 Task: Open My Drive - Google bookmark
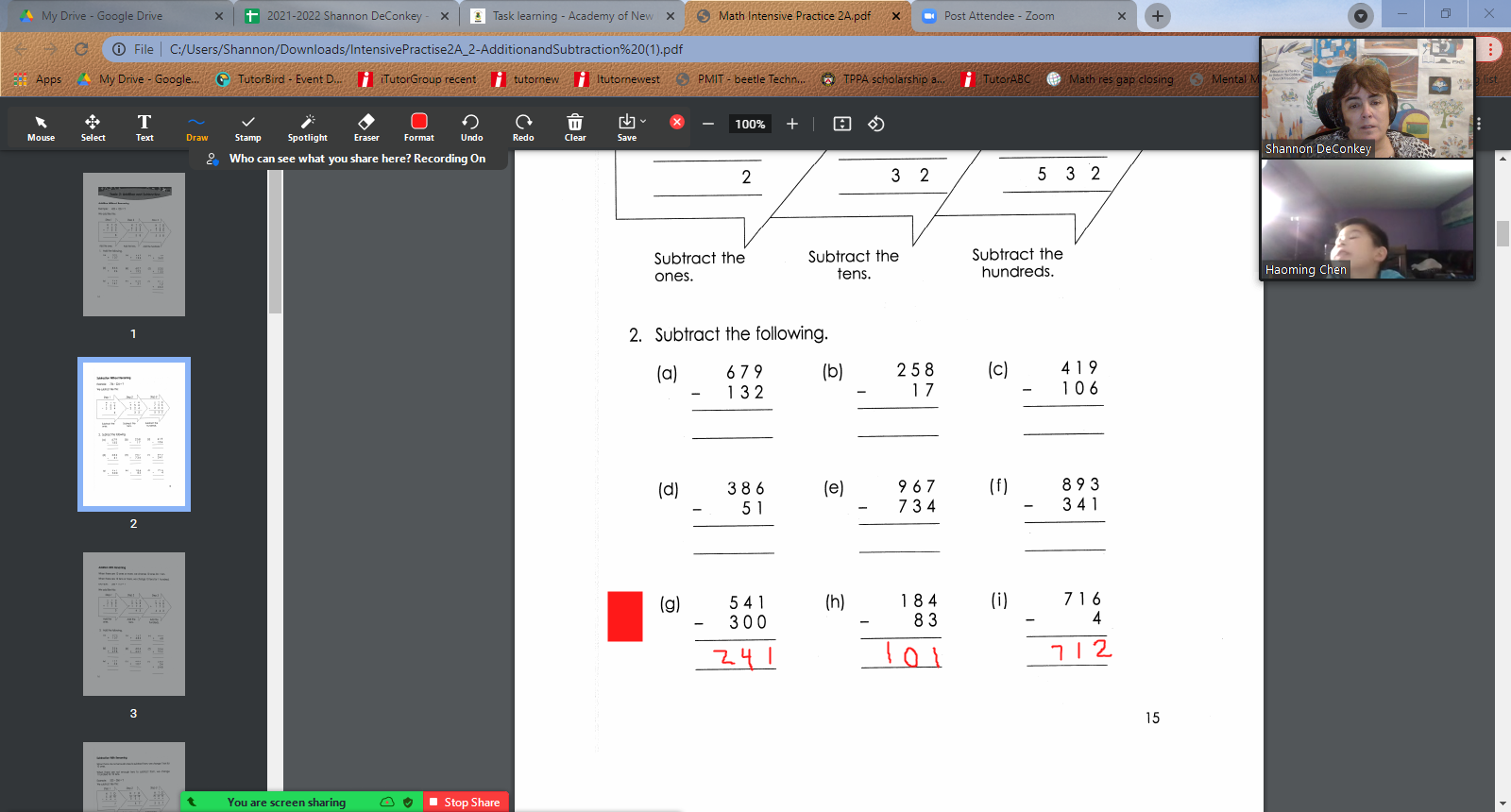tap(138, 79)
